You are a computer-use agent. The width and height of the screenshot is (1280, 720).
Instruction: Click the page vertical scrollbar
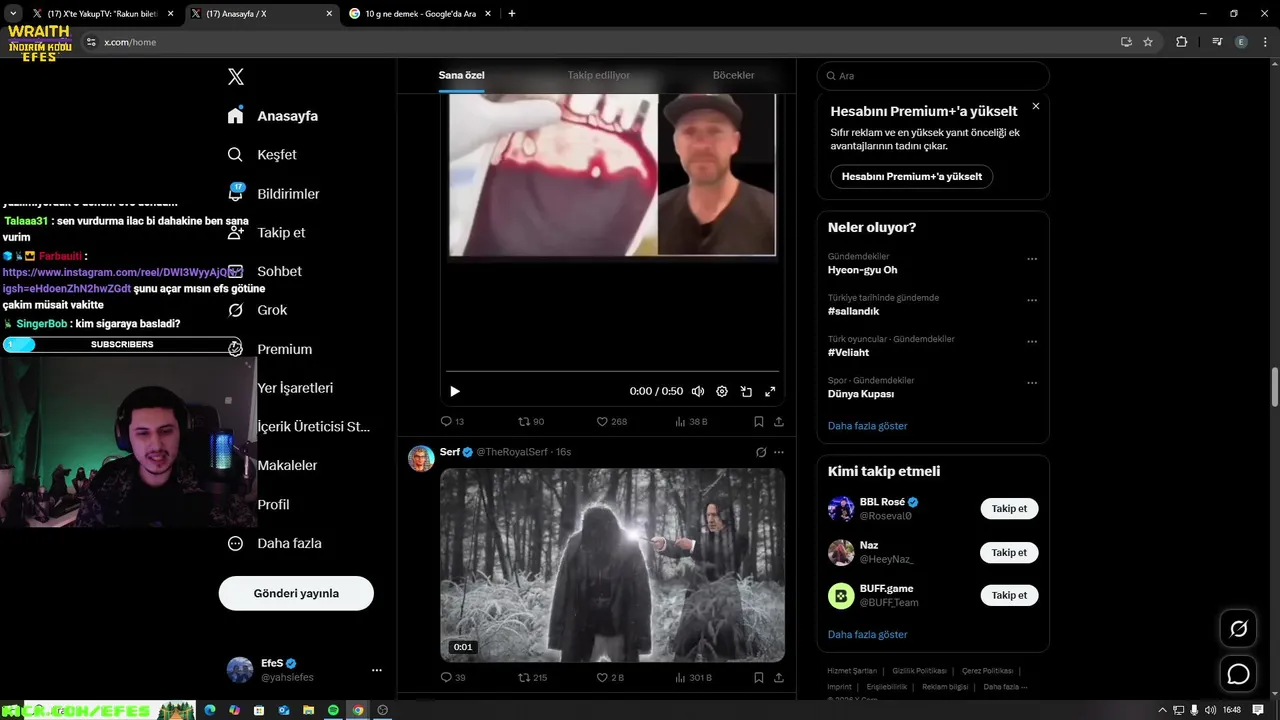[x=1274, y=387]
